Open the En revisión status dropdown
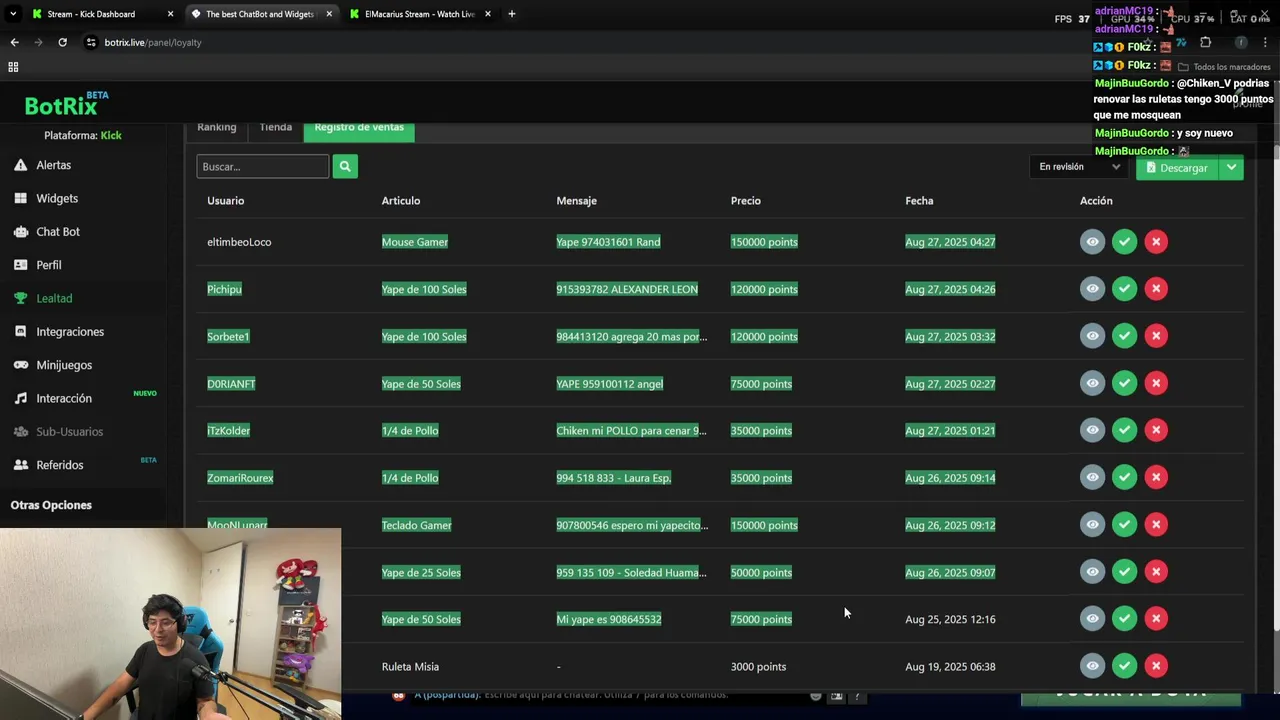The height and width of the screenshot is (720, 1280). click(x=1078, y=167)
